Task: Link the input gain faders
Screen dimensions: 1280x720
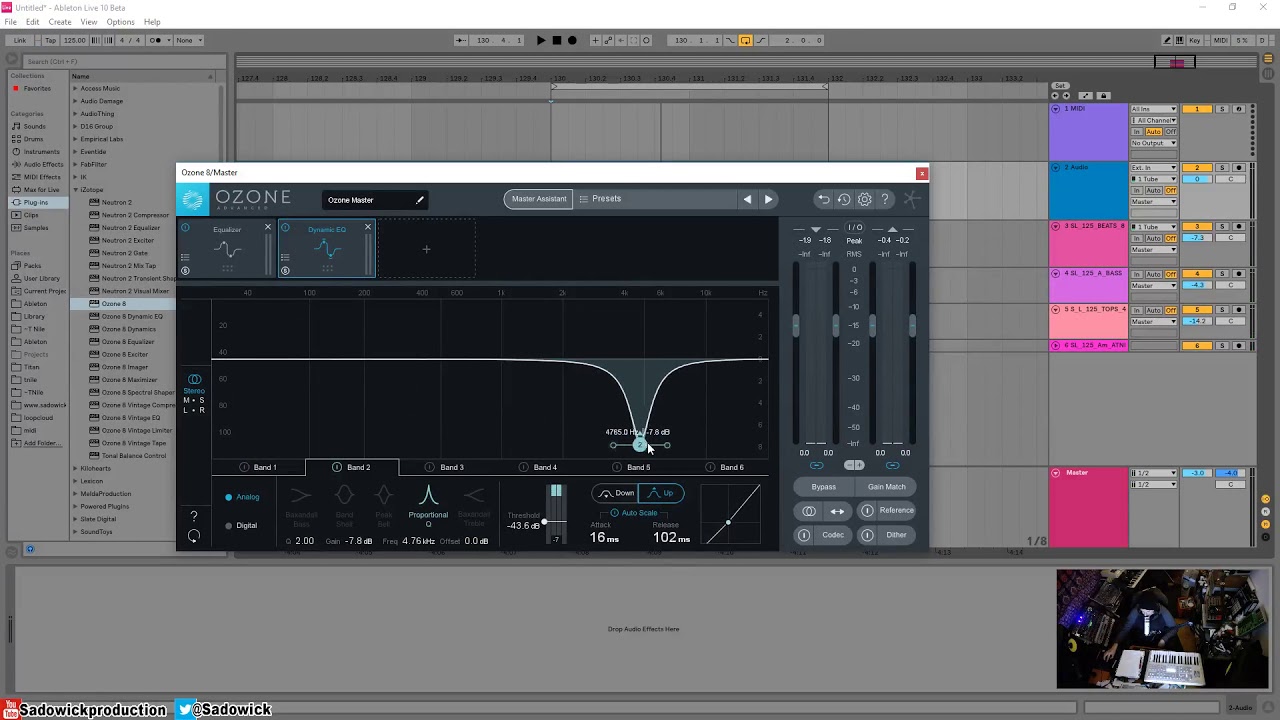Action: pos(816,465)
